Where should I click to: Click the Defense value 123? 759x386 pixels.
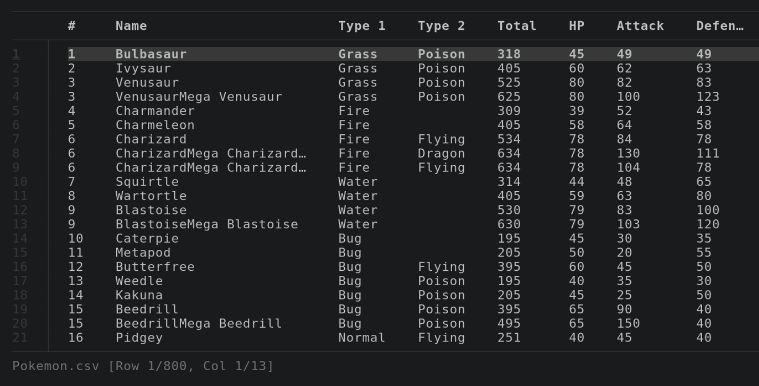coord(708,96)
